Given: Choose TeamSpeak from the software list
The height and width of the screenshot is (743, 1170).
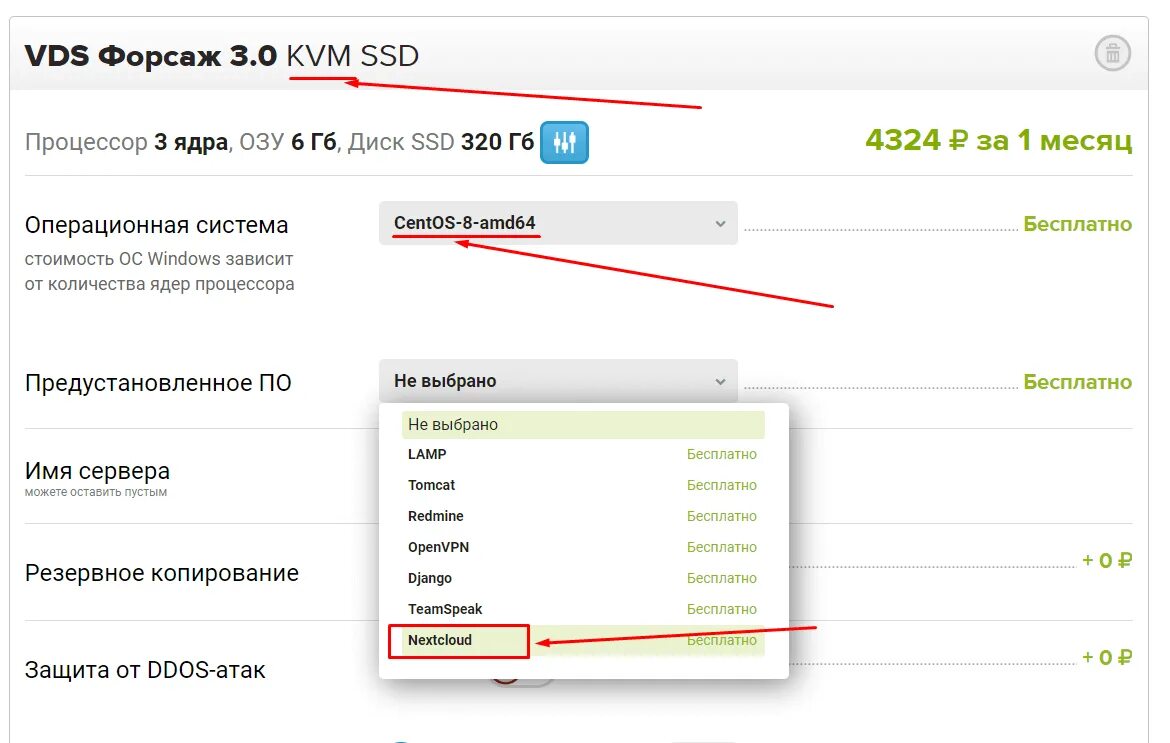Looking at the screenshot, I should coord(583,609).
